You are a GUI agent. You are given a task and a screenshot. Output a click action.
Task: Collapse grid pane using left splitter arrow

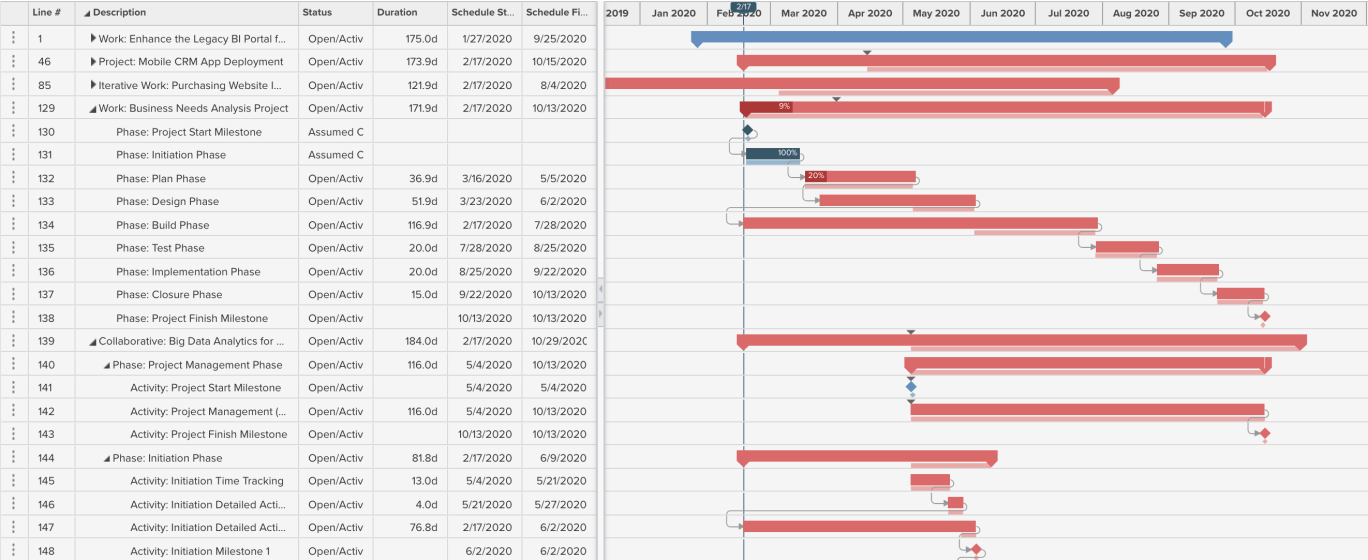[x=601, y=289]
